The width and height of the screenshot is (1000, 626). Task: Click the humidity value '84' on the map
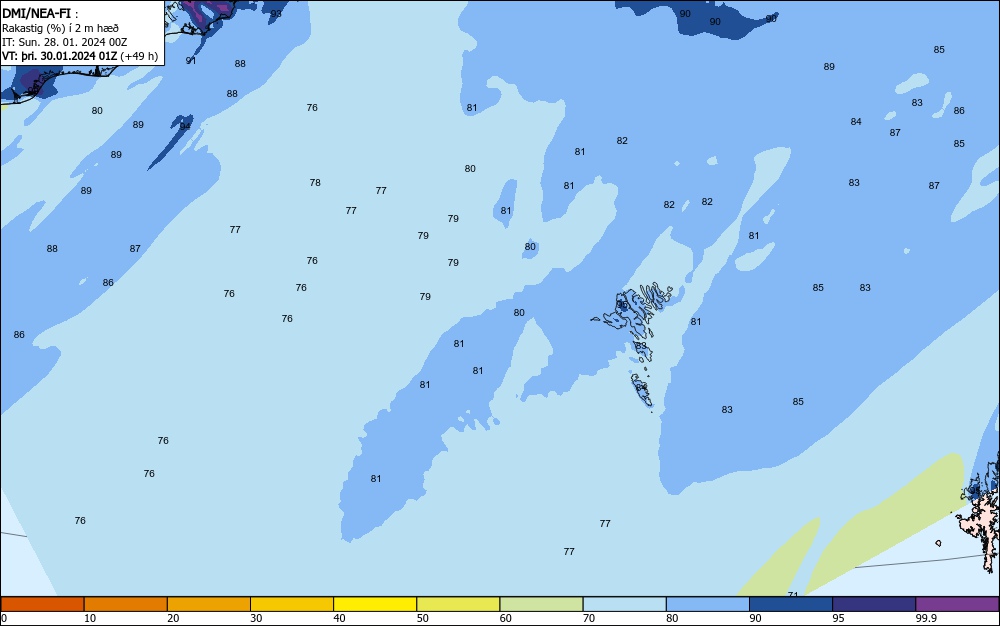click(856, 121)
